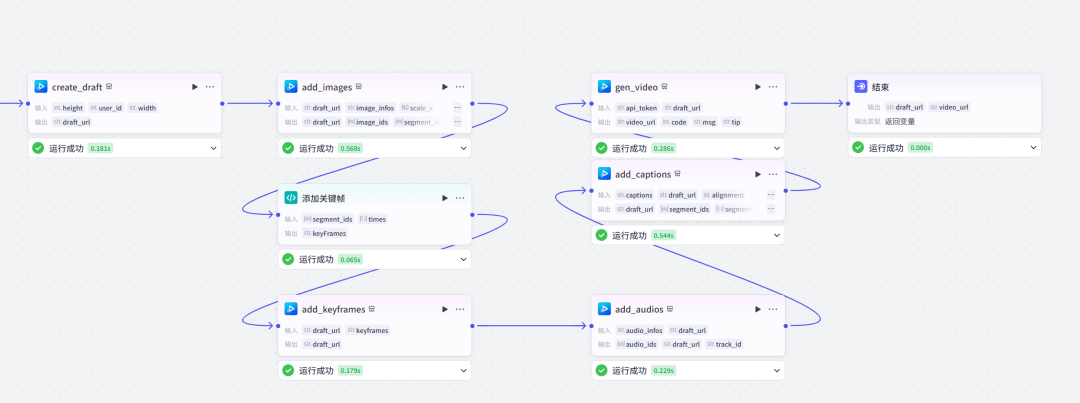Run the add_audios node with its play icon
This screenshot has width=1080, height=403.
tap(758, 309)
